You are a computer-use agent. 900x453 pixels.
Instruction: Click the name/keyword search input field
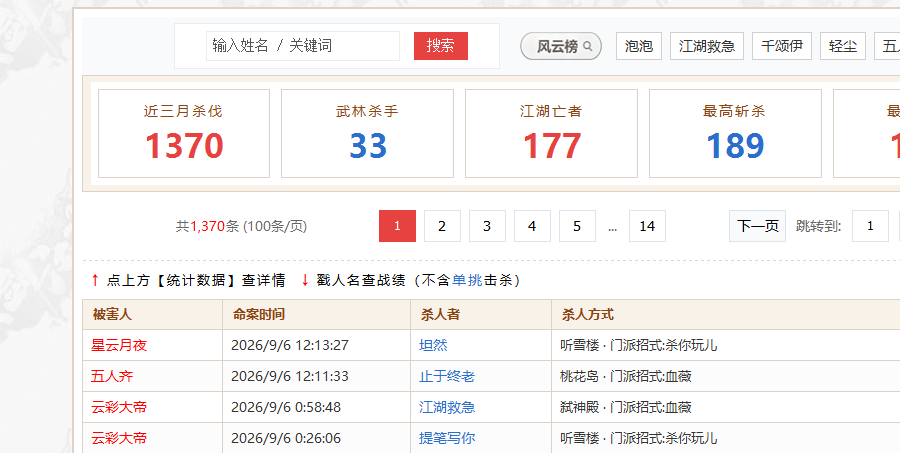302,46
